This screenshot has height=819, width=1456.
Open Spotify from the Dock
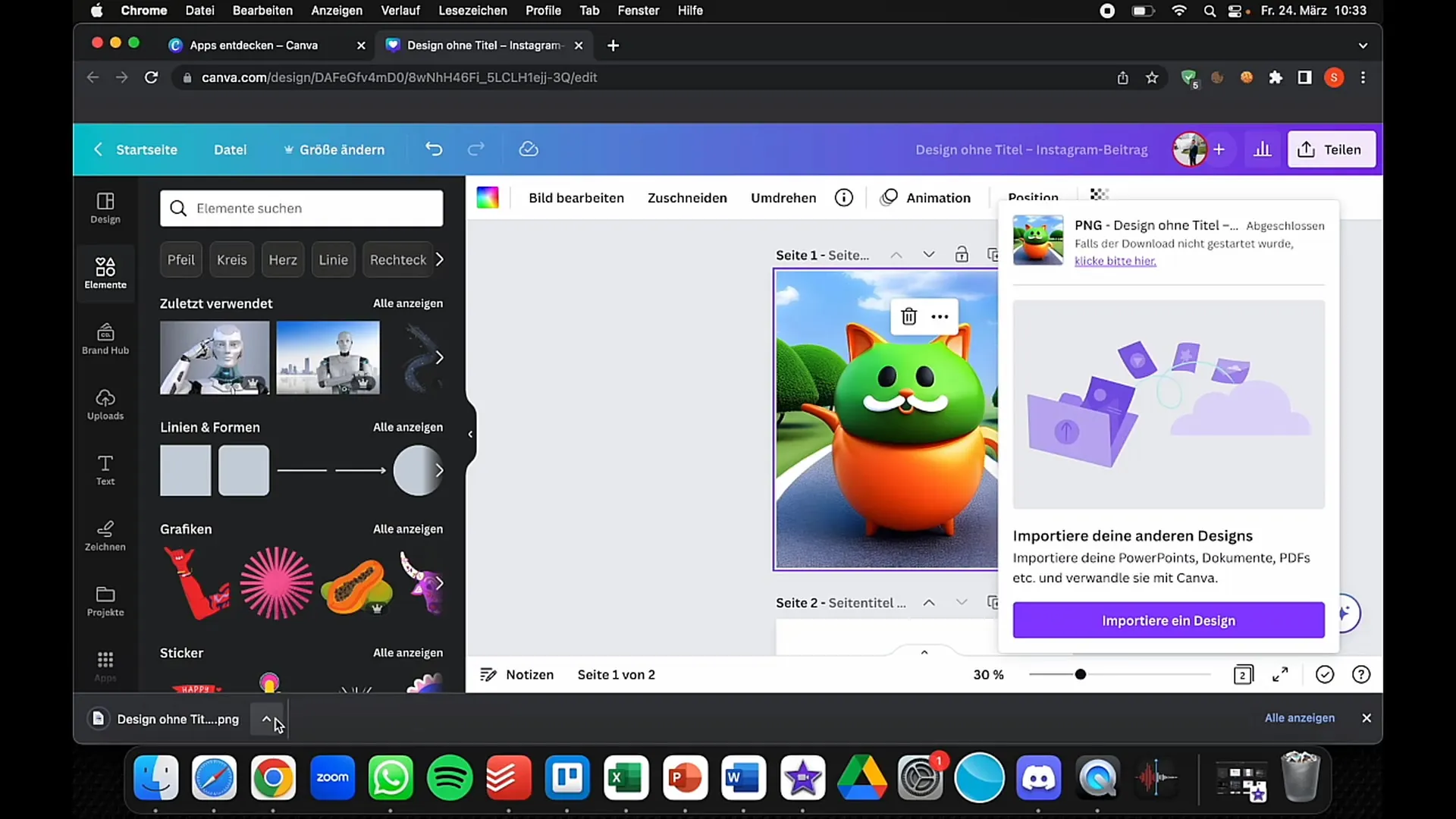click(x=450, y=778)
